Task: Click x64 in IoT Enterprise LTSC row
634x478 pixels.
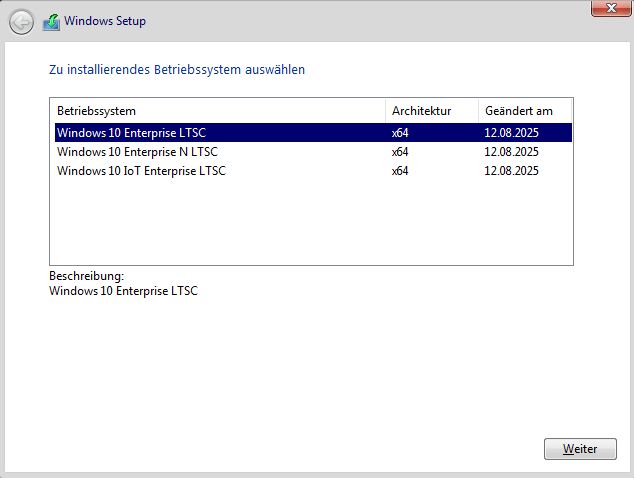Action: tap(400, 171)
